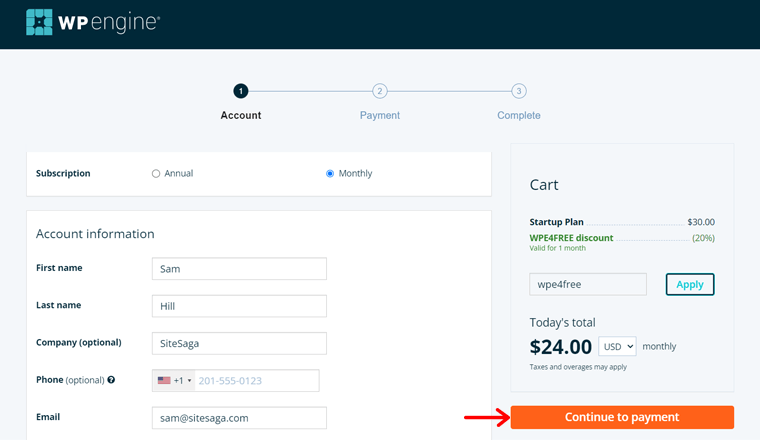Click the Apply coupon button
Screen dimensions: 760x440
690,284
